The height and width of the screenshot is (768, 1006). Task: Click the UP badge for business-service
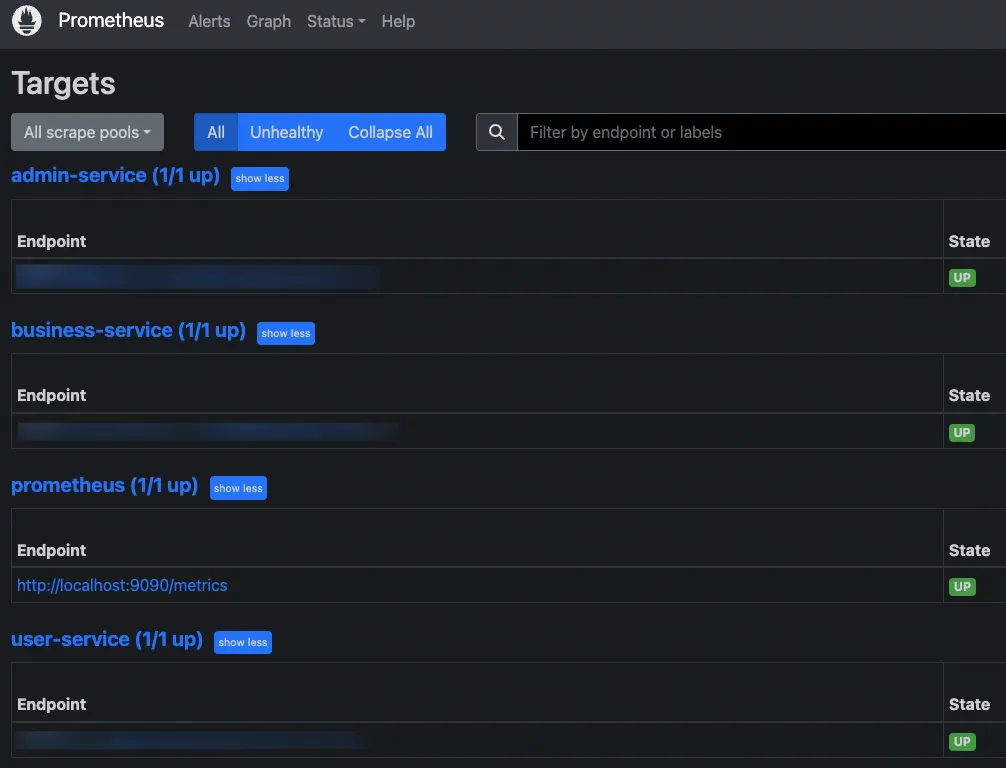[x=962, y=432]
